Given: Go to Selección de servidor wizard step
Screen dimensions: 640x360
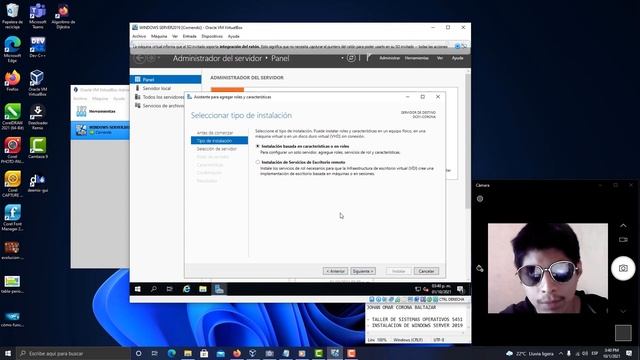Looking at the screenshot, I should (x=216, y=149).
